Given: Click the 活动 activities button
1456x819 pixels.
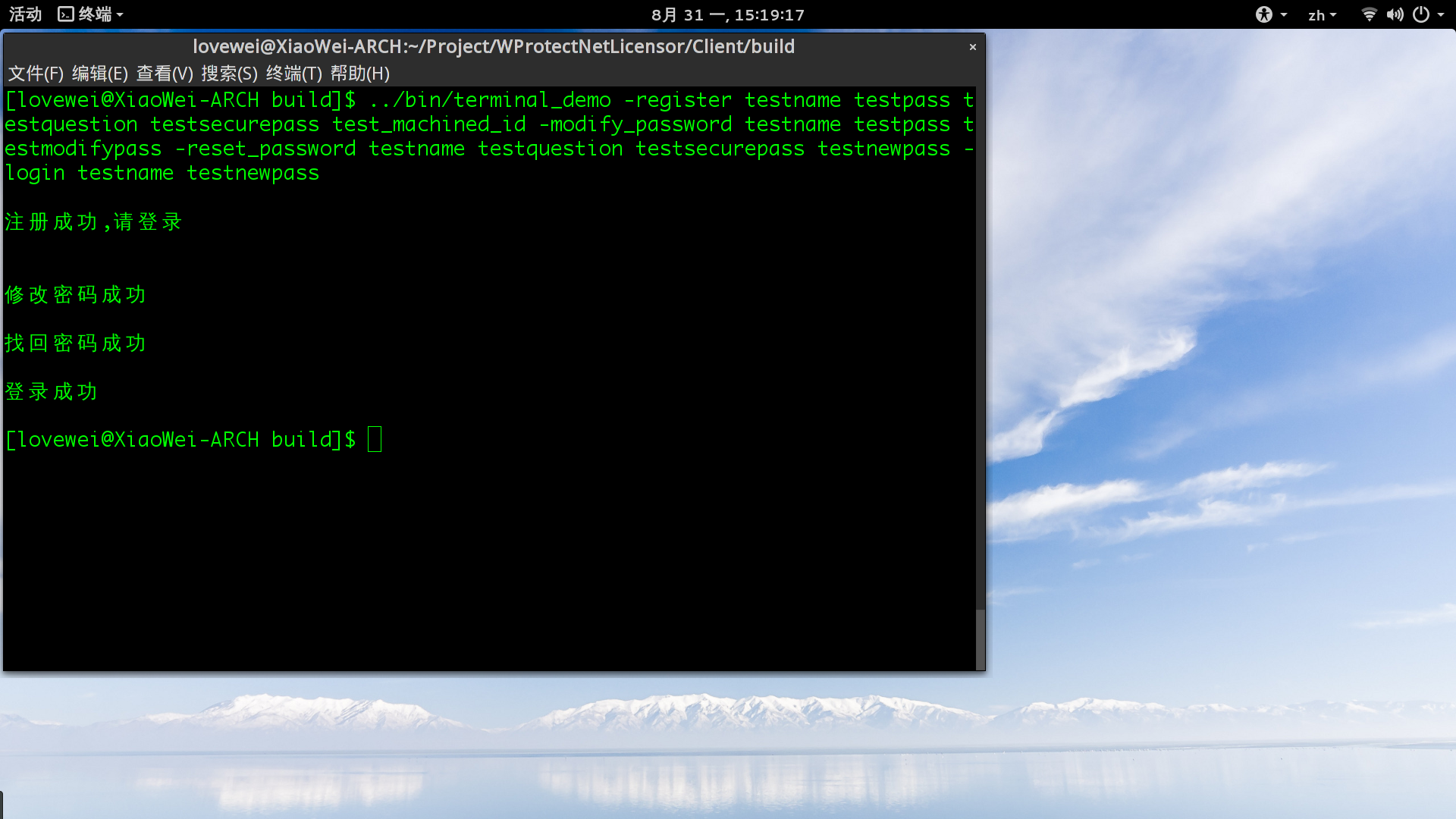Looking at the screenshot, I should tap(25, 14).
